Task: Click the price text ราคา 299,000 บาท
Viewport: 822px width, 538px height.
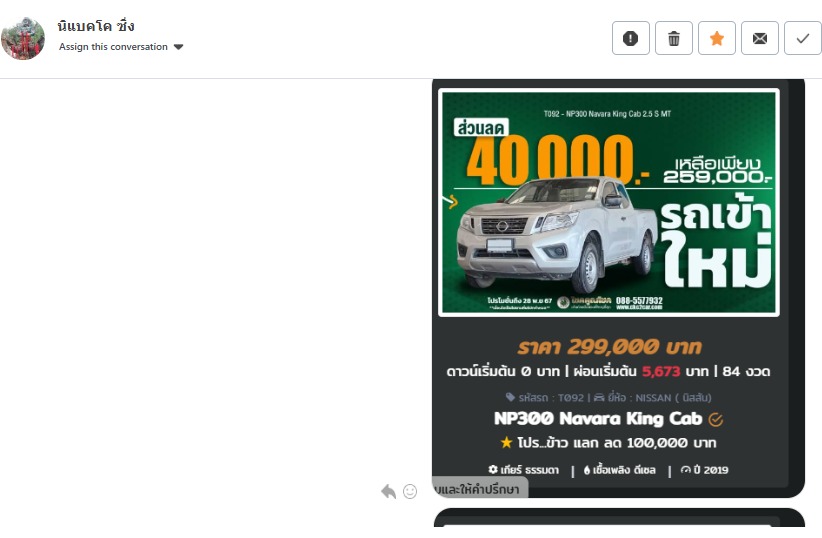Action: [x=609, y=347]
